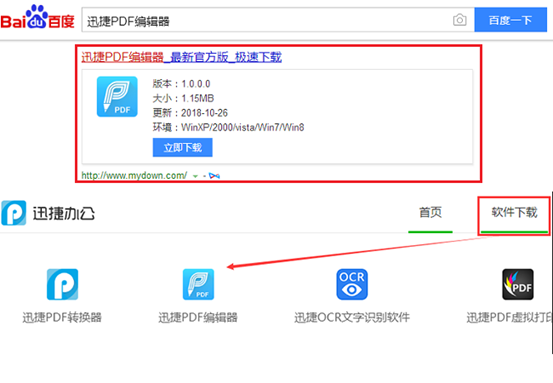Click the 迅捷办公 logo icon
The height and width of the screenshot is (383, 553).
coord(14,213)
